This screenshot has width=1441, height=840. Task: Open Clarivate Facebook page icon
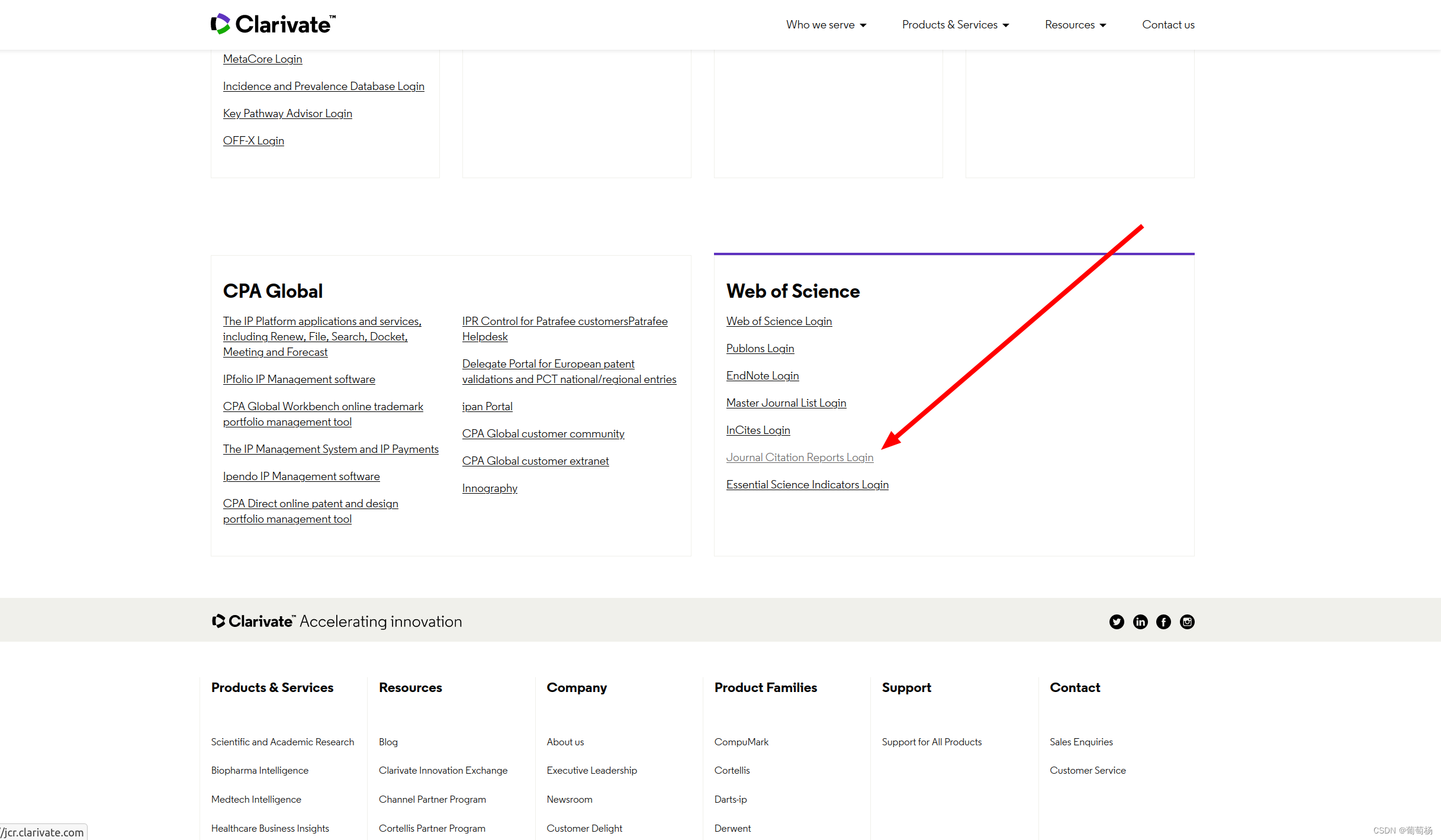(1163, 622)
